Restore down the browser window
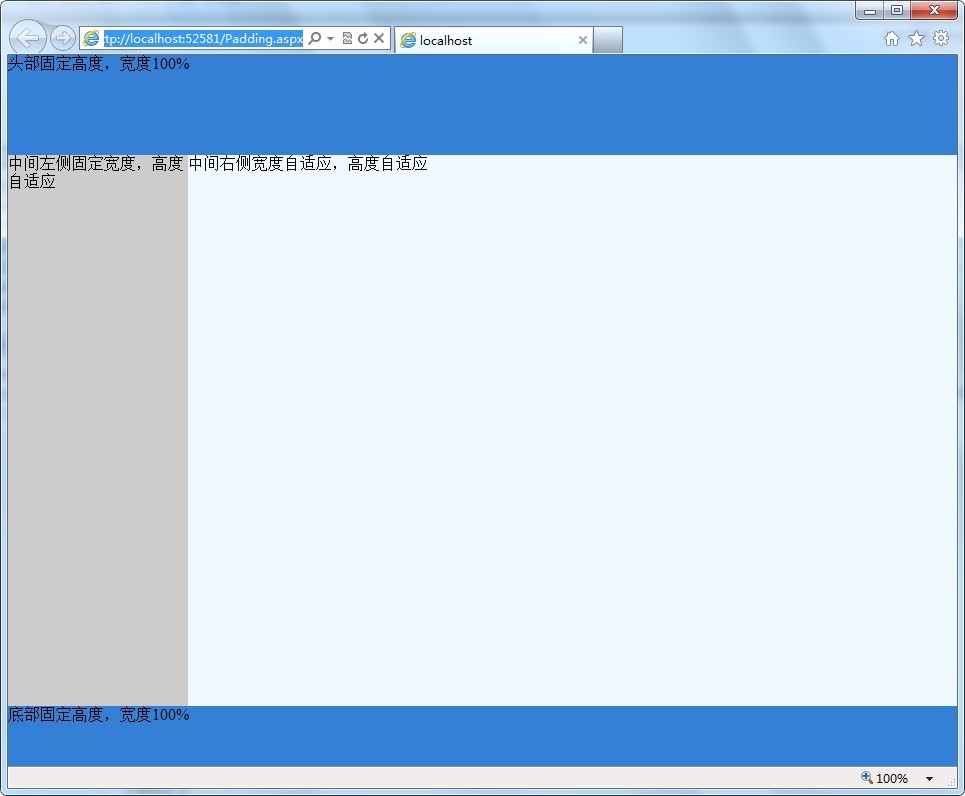 click(x=897, y=10)
